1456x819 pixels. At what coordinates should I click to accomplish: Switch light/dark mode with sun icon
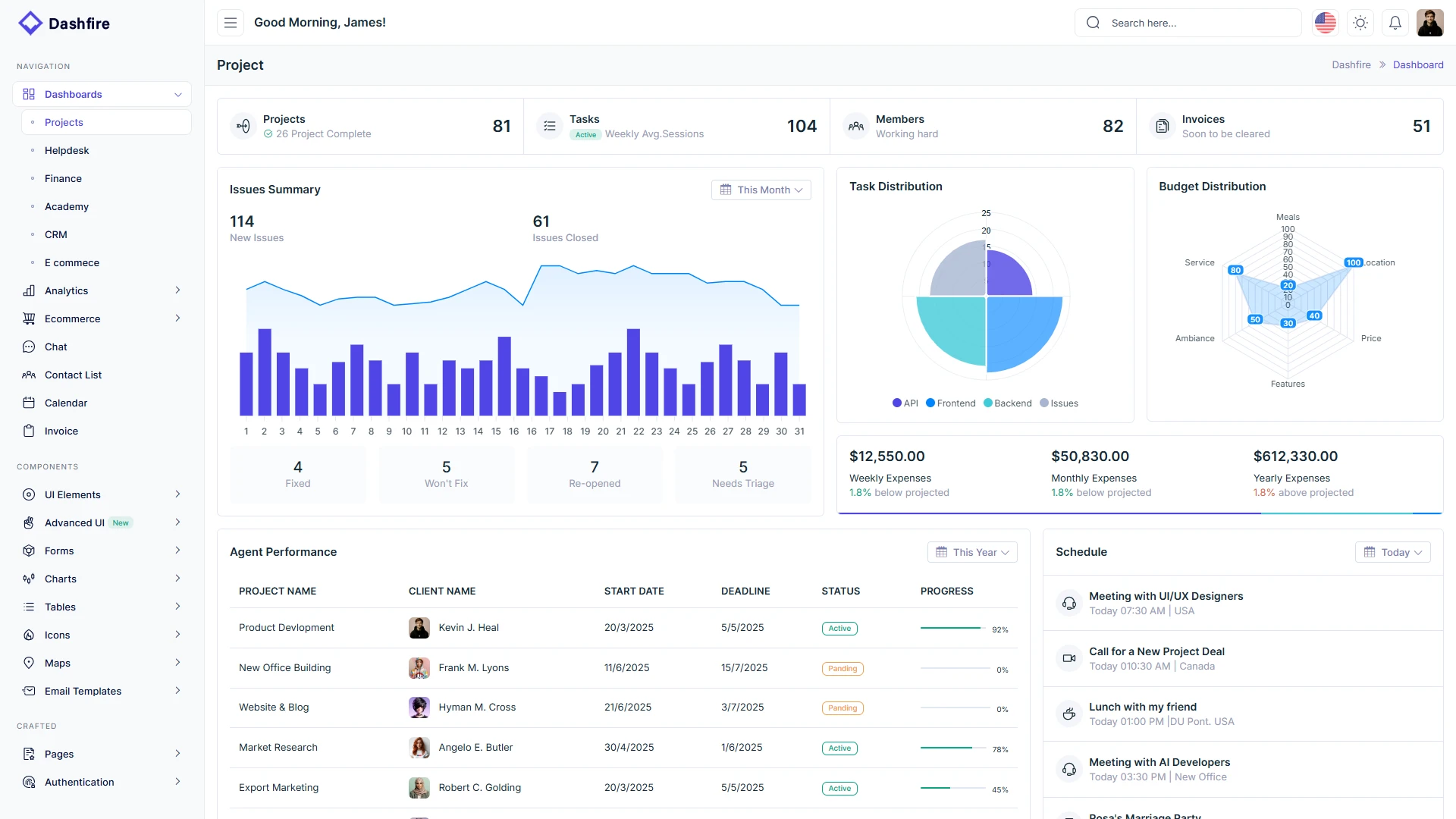pos(1360,23)
